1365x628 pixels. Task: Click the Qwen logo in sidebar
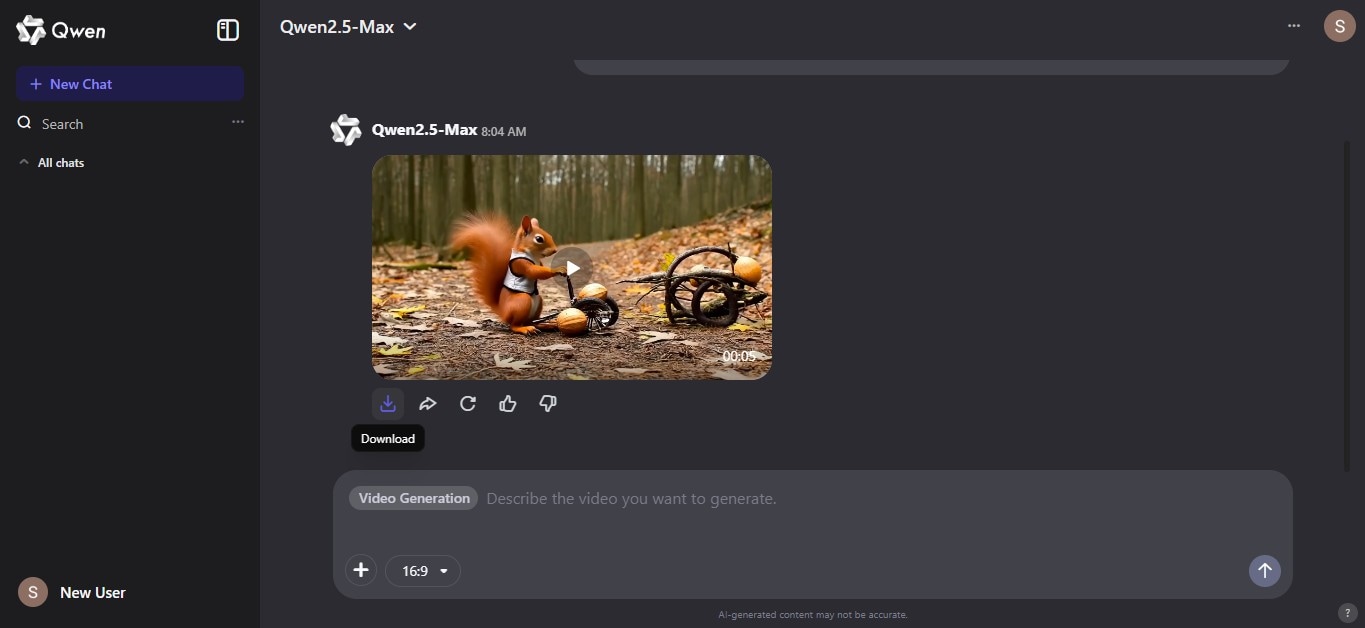click(61, 30)
